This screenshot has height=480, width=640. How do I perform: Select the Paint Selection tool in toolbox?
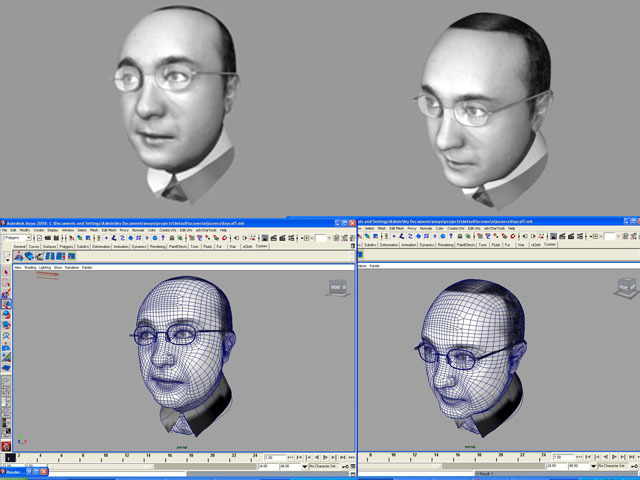coord(6,293)
